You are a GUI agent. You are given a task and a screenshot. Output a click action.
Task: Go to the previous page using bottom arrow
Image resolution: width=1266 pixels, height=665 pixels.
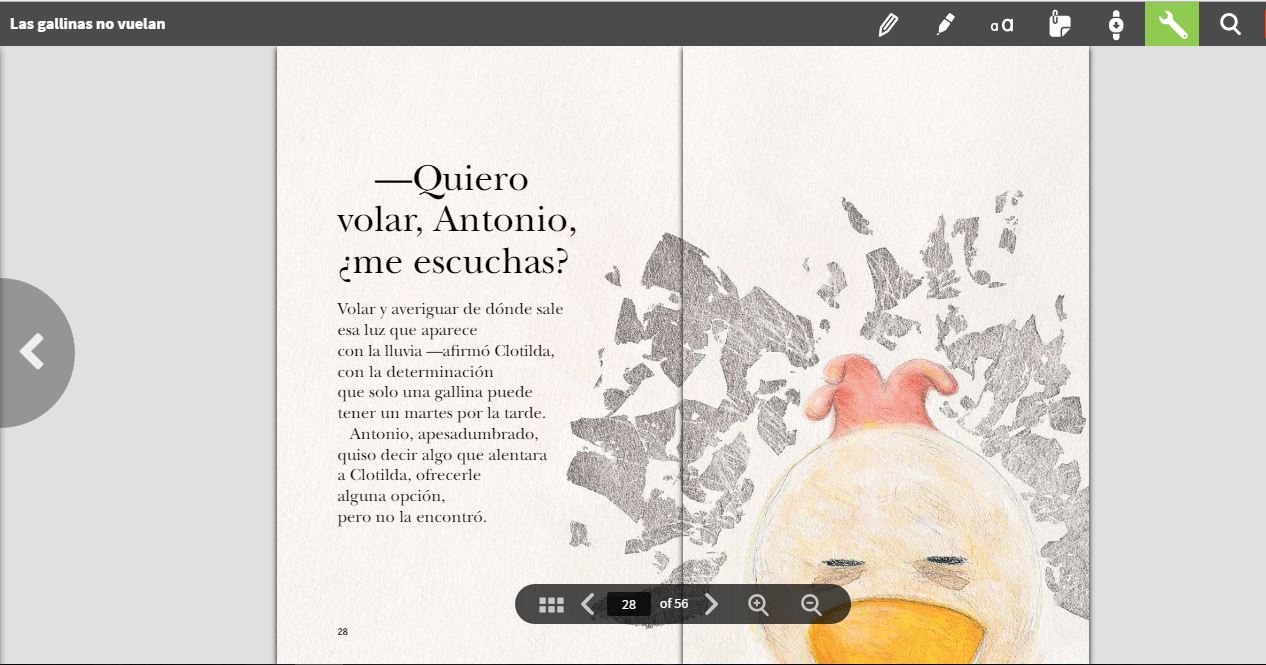pyautogui.click(x=588, y=604)
